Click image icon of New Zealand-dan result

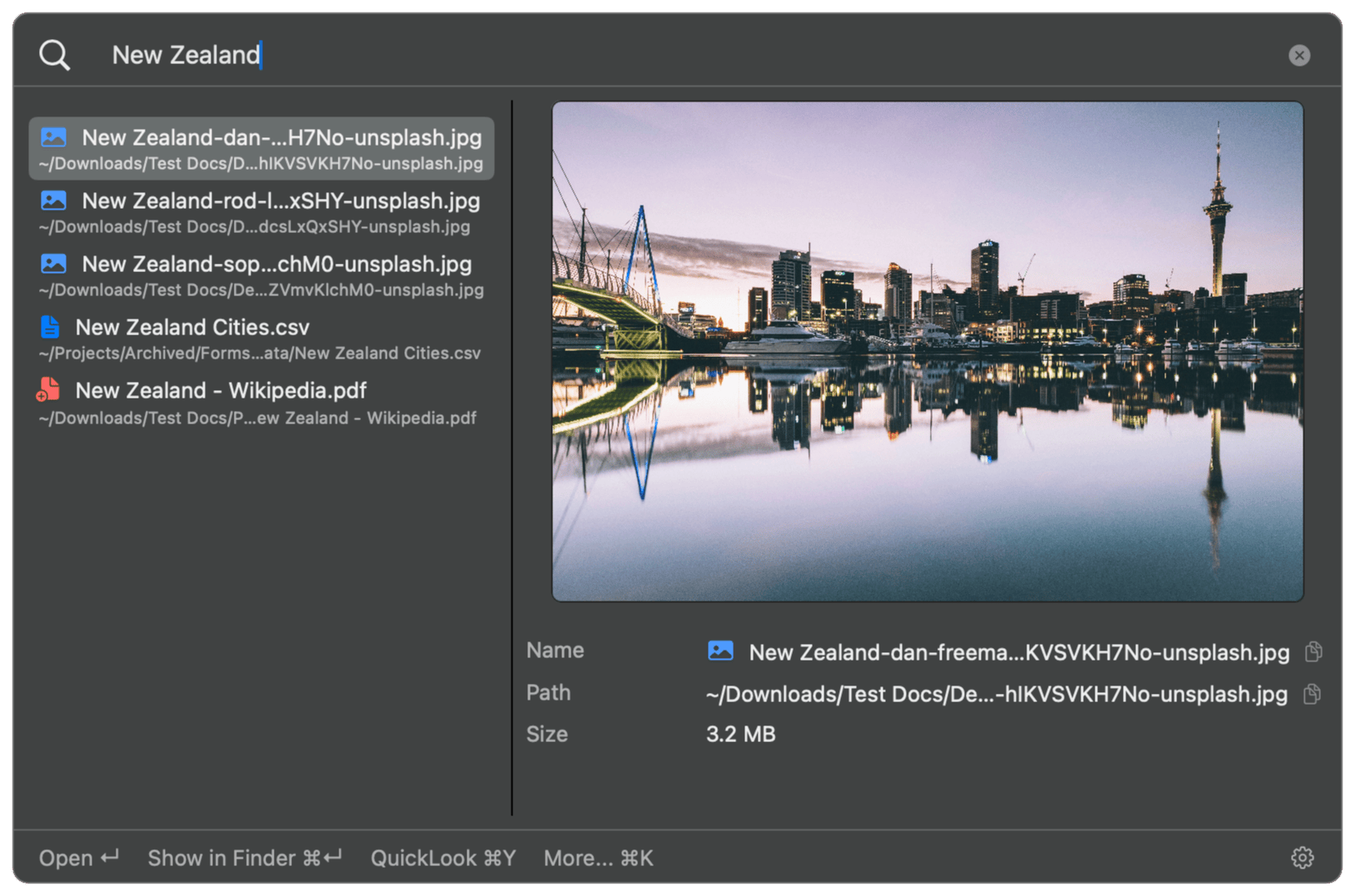(x=54, y=137)
